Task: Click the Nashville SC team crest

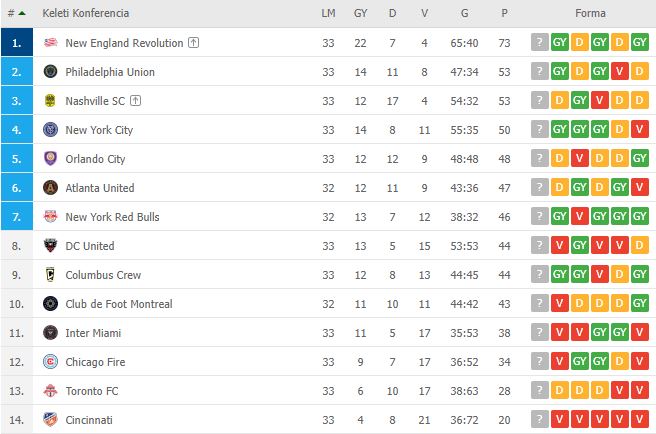Action: tap(50, 100)
